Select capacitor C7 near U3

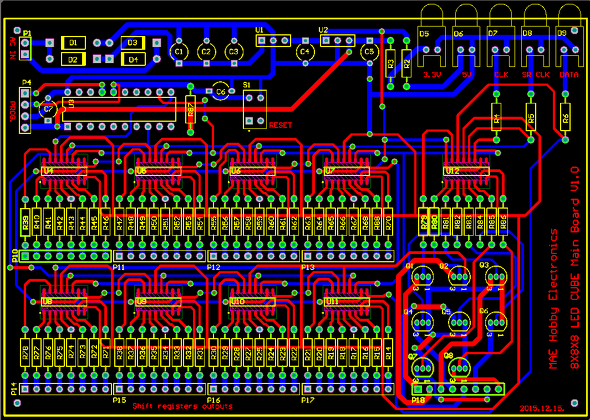click(48, 109)
